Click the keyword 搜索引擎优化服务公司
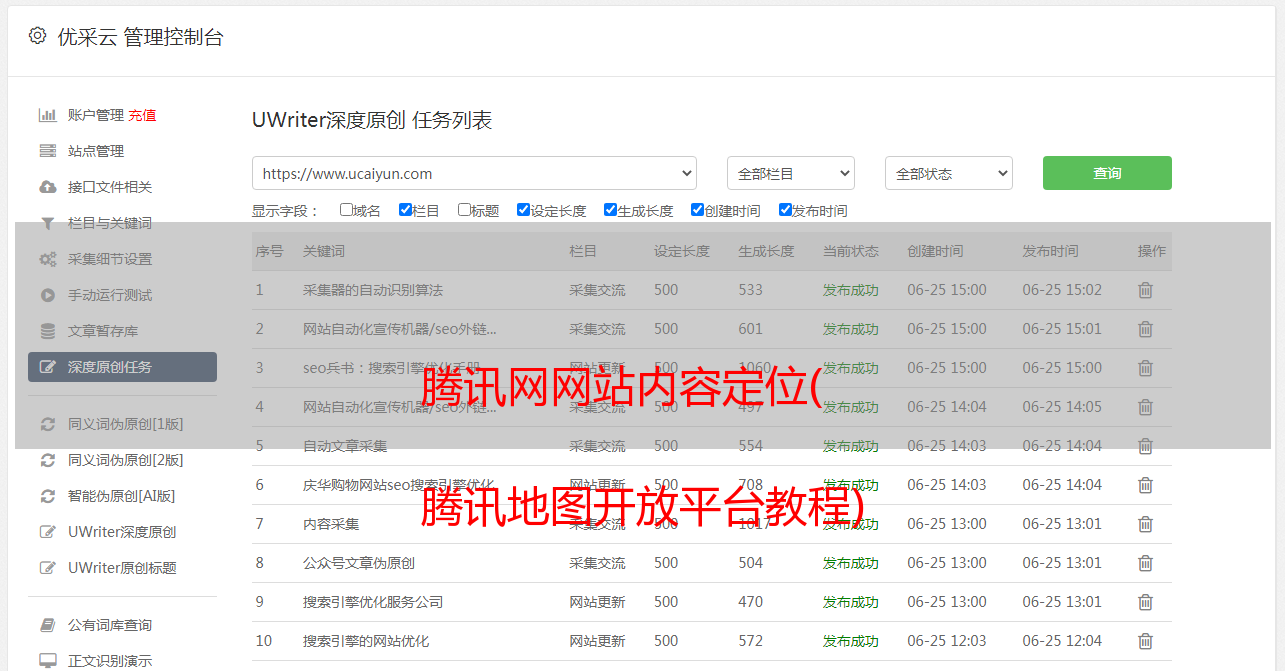The image size is (1285, 671). click(373, 602)
